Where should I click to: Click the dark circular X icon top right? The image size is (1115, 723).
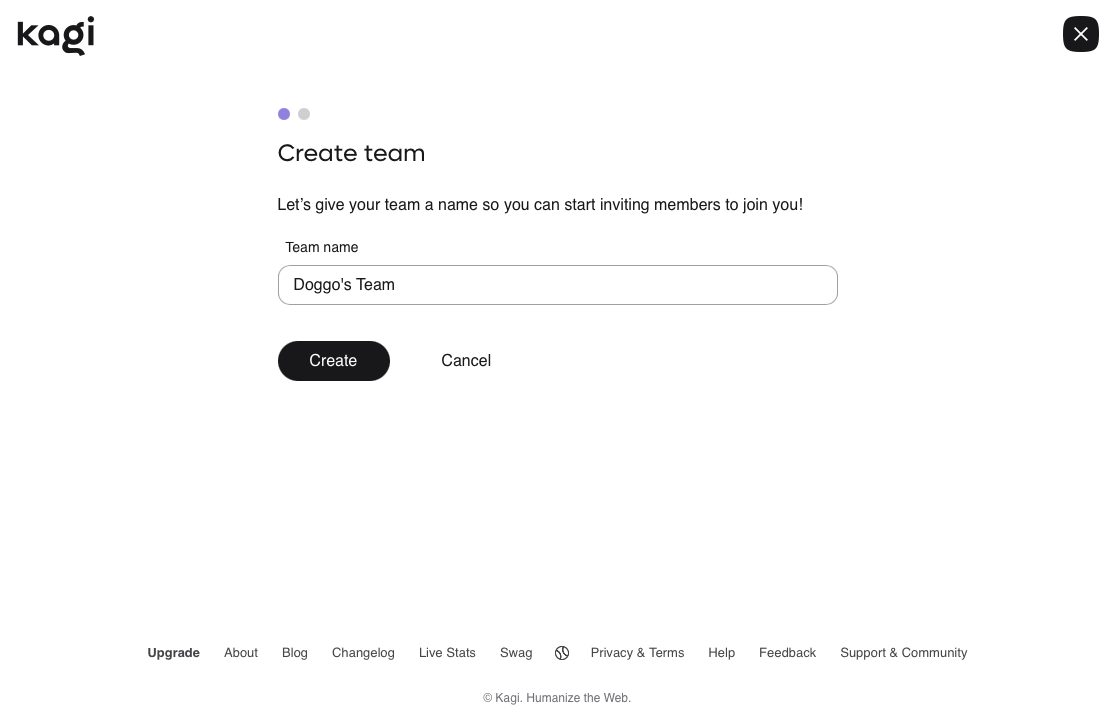pyautogui.click(x=1081, y=34)
